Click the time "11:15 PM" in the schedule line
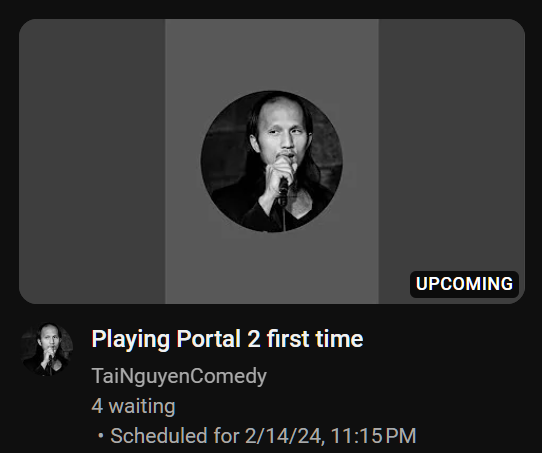This screenshot has width=542, height=453. (373, 436)
